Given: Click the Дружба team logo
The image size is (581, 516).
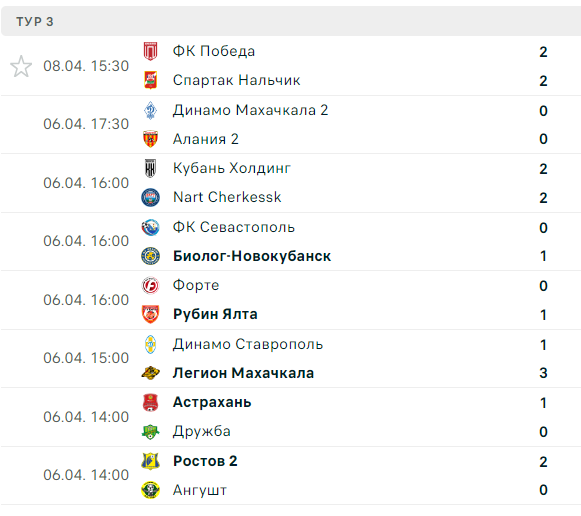Looking at the screenshot, I should (150, 432).
